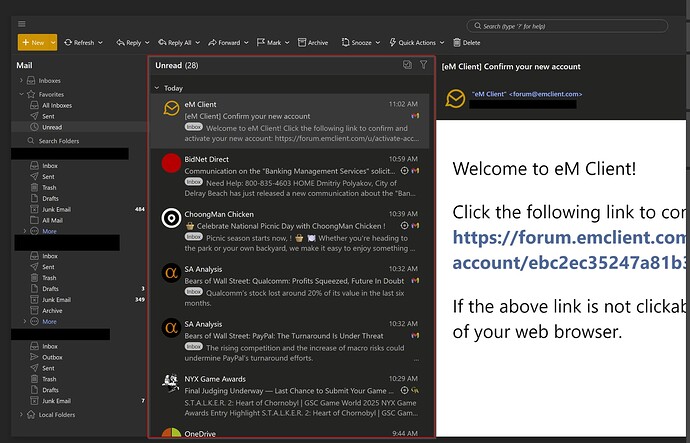Screen dimensions: 690x443
Task: Open the Refresh dropdown arrow
Action: [x=100, y=43]
